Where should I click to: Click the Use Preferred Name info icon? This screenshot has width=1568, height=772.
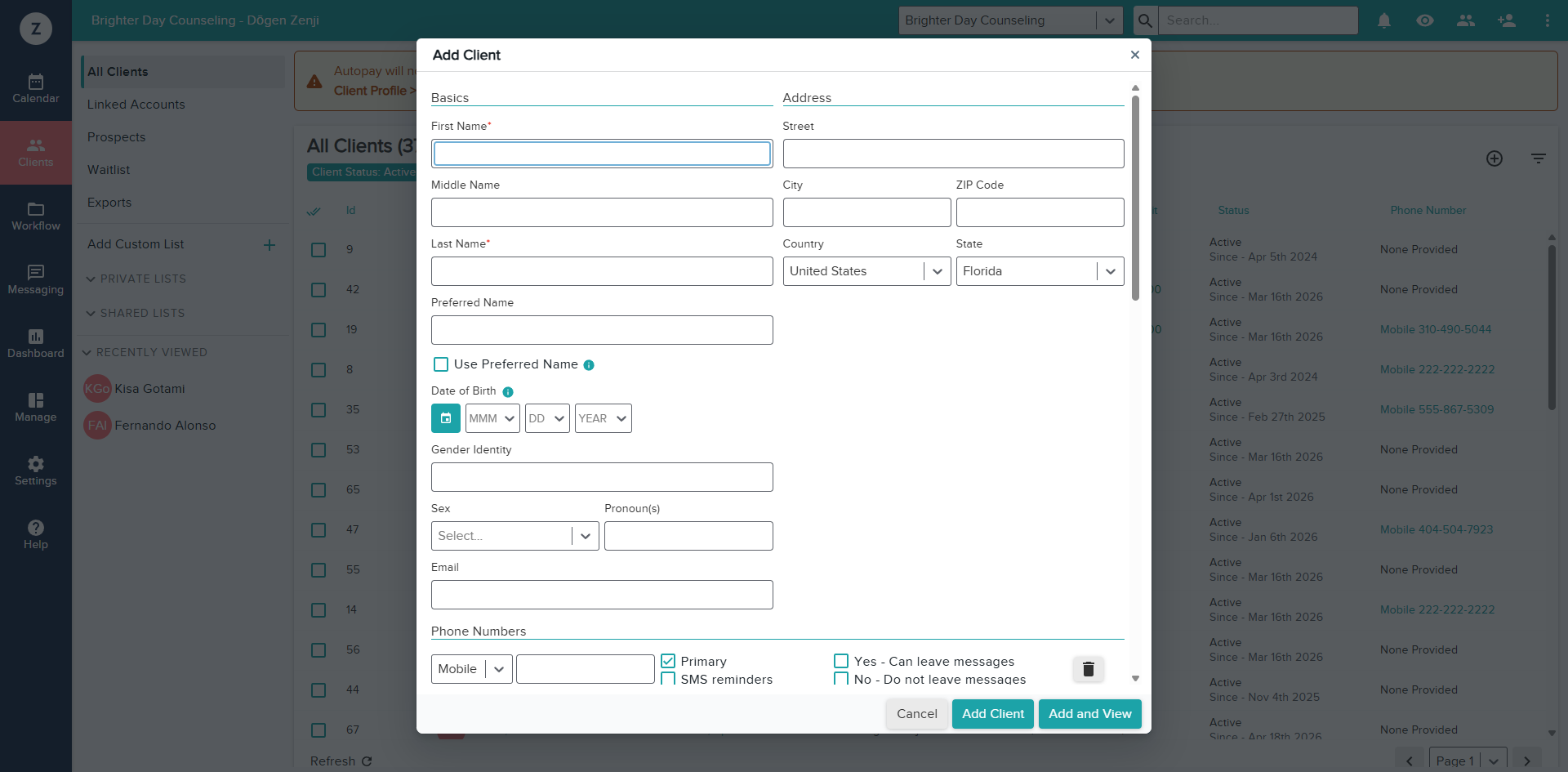[589, 365]
